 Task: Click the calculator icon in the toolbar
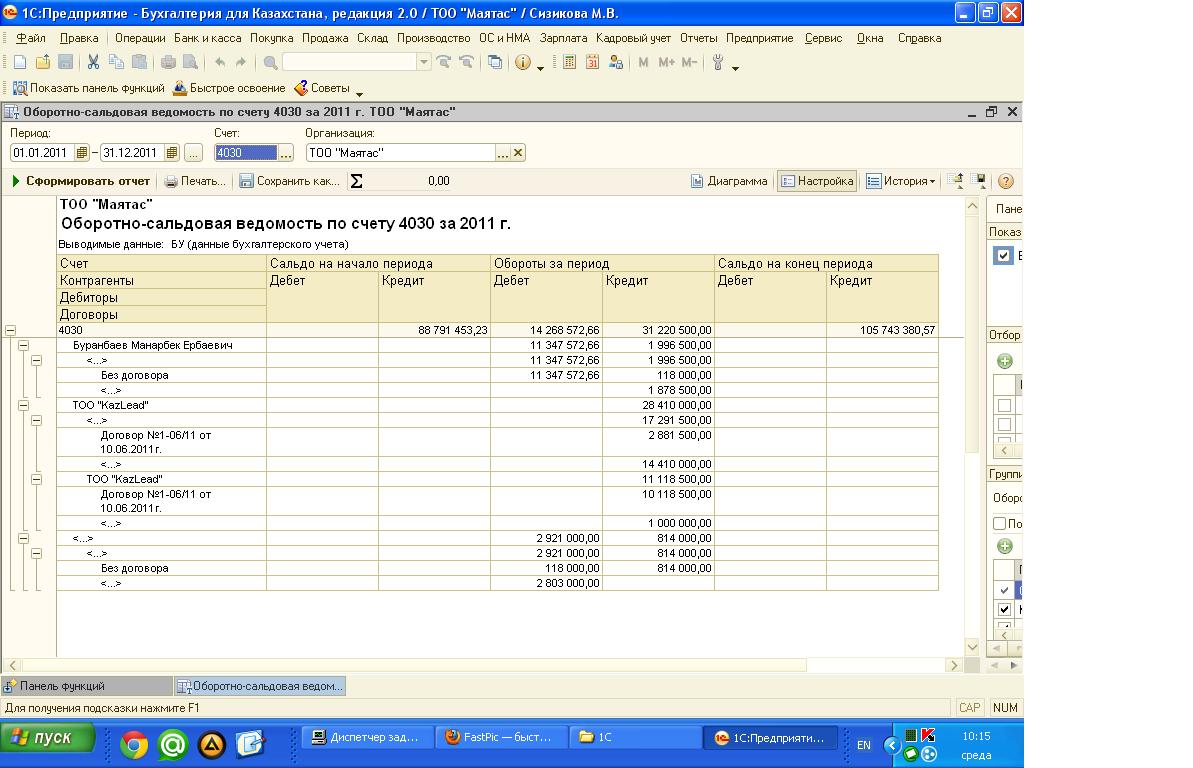pyautogui.click(x=569, y=62)
